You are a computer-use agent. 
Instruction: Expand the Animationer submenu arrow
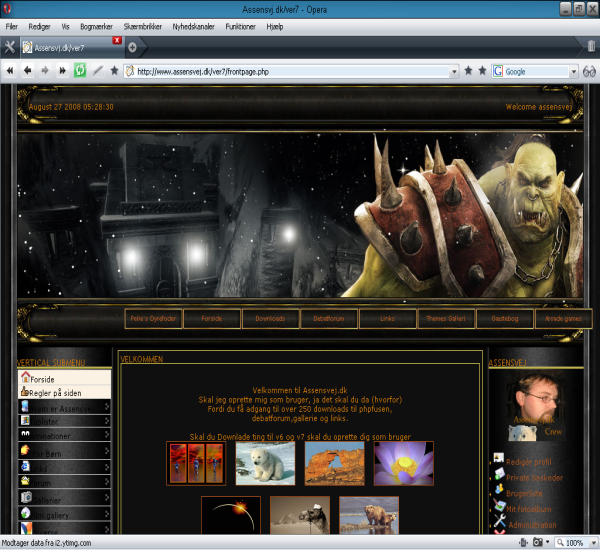pos(107,435)
